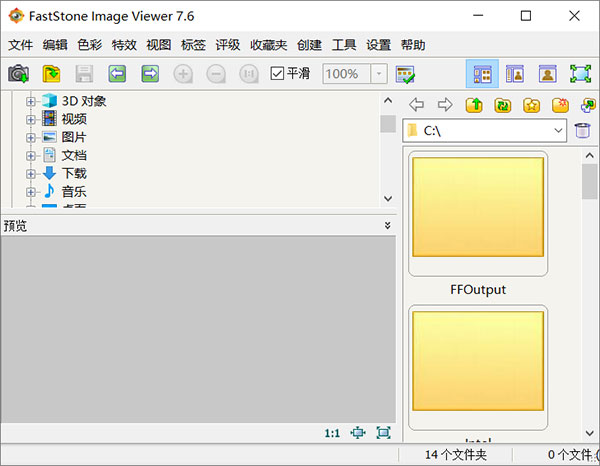Go to previous image with green left arrow

(x=117, y=73)
